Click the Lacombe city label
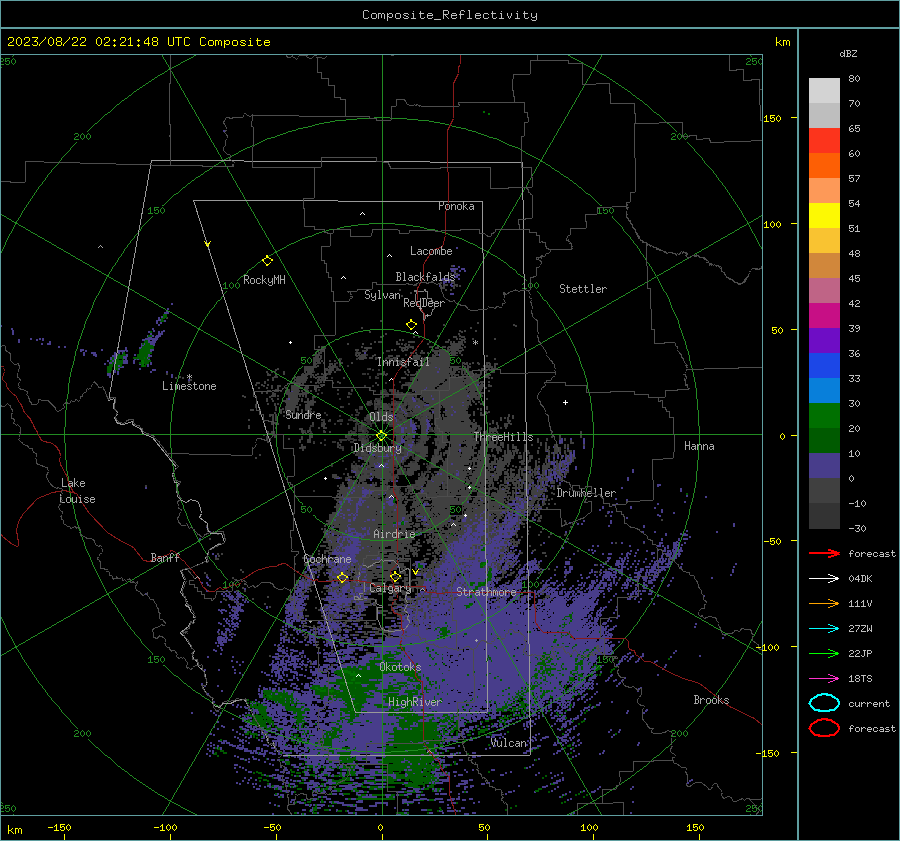Viewport: 900px width, 841px height. (431, 251)
